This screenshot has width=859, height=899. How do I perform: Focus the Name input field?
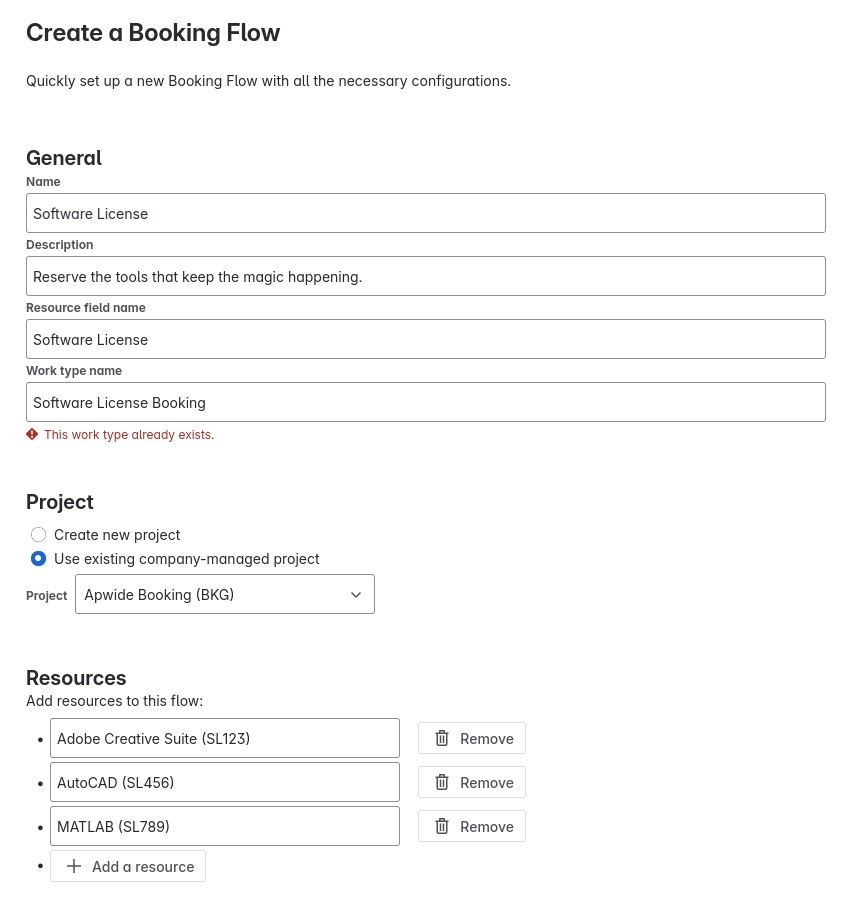(426, 214)
